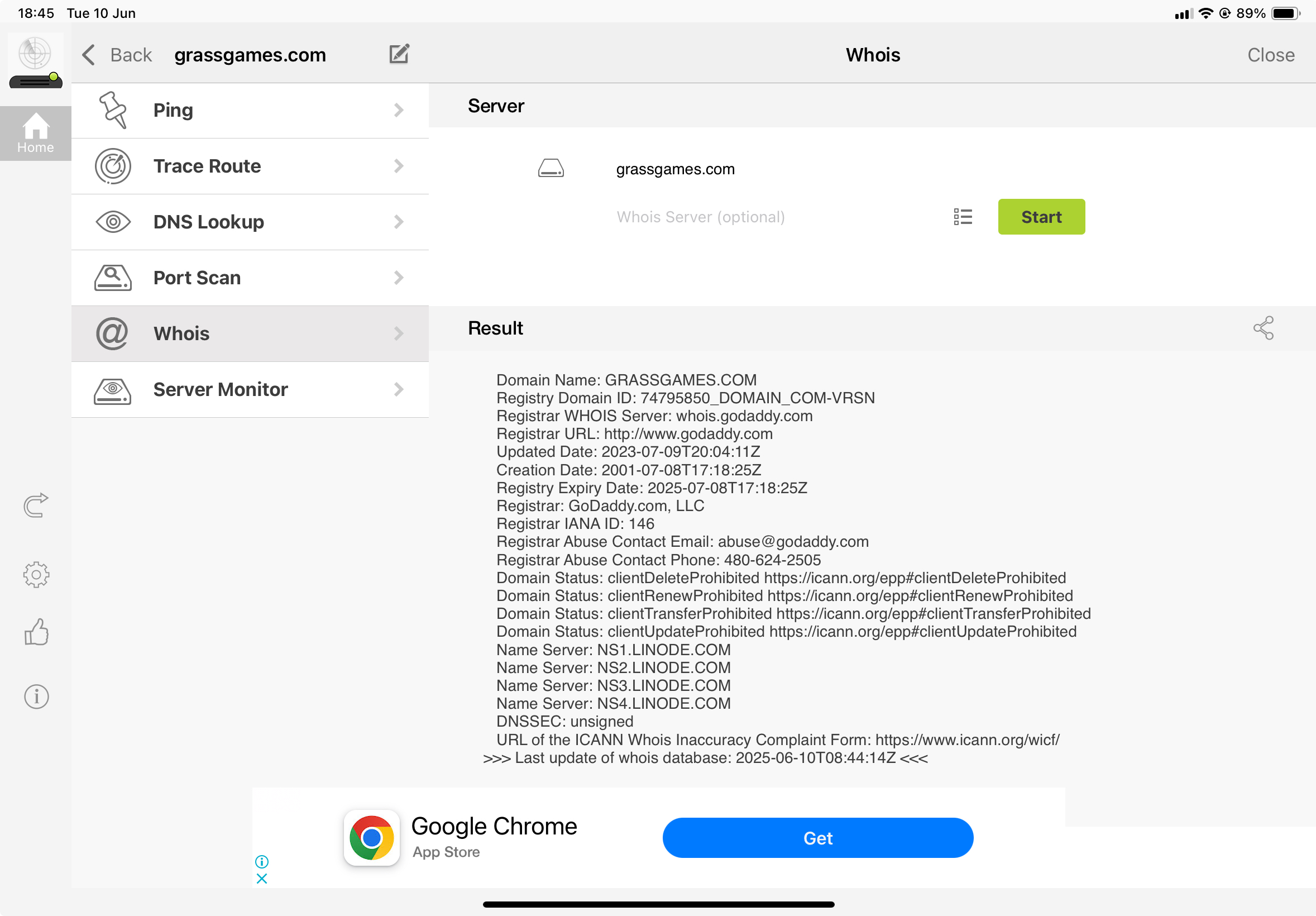Tap Name Server: NS1.LINODE.COM line
The image size is (1316, 916).
[x=613, y=650]
